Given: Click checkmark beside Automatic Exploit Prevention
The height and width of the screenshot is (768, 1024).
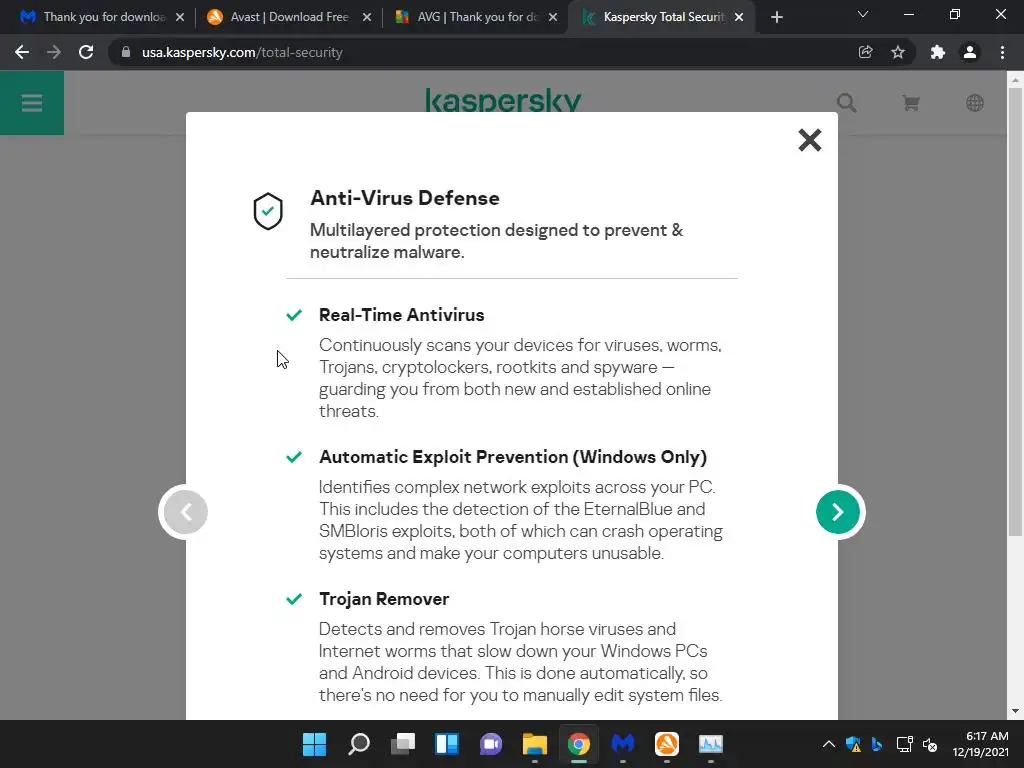Looking at the screenshot, I should click(294, 456).
